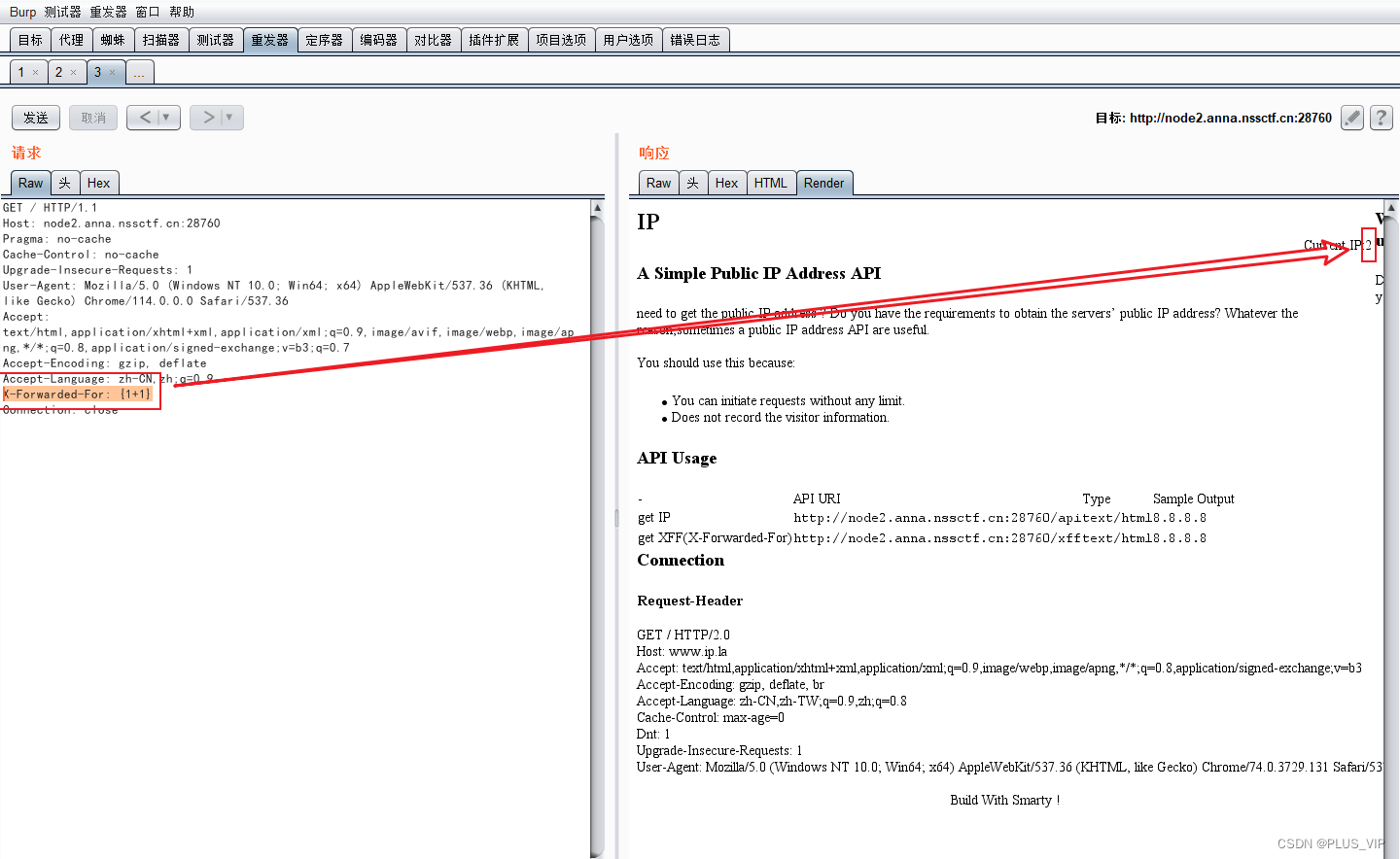Close repeater tab 1

(36, 73)
